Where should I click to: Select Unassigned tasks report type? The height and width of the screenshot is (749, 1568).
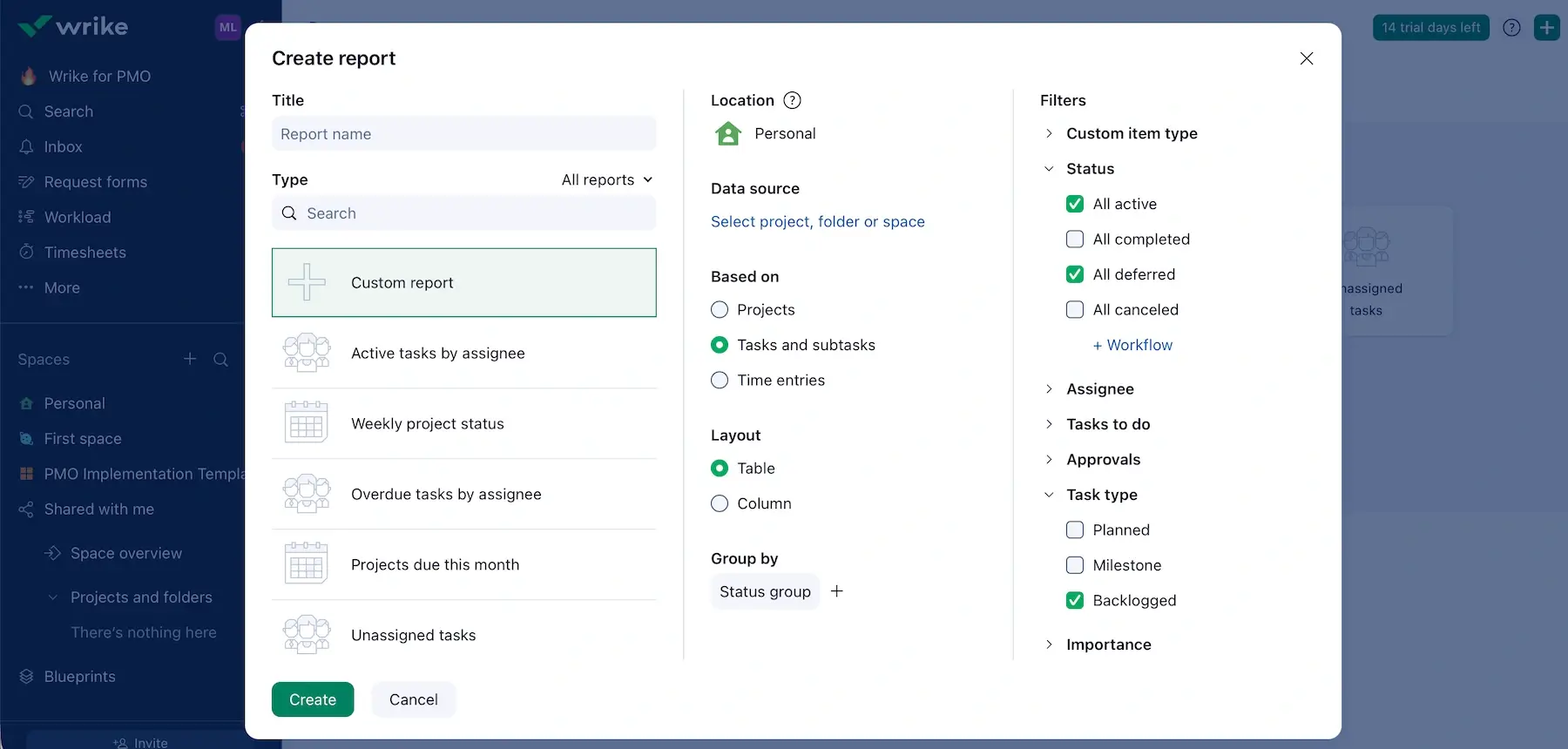pyautogui.click(x=464, y=635)
